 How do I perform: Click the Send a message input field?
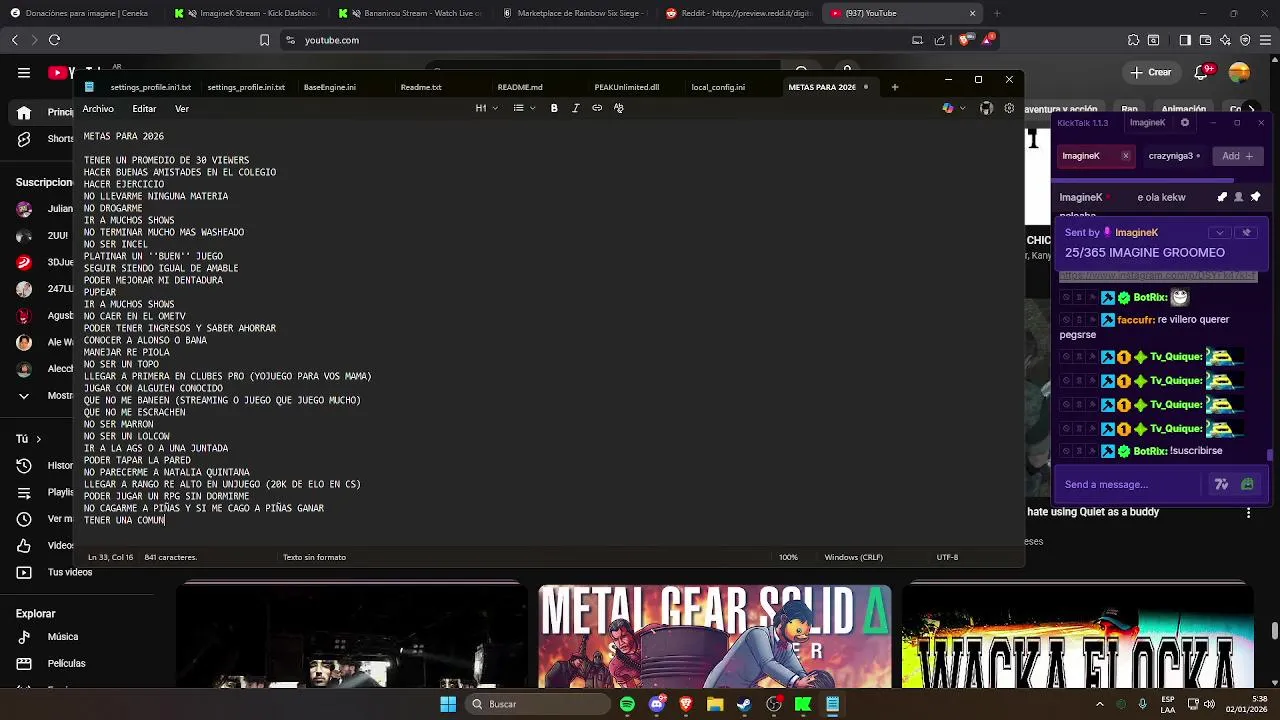1130,485
